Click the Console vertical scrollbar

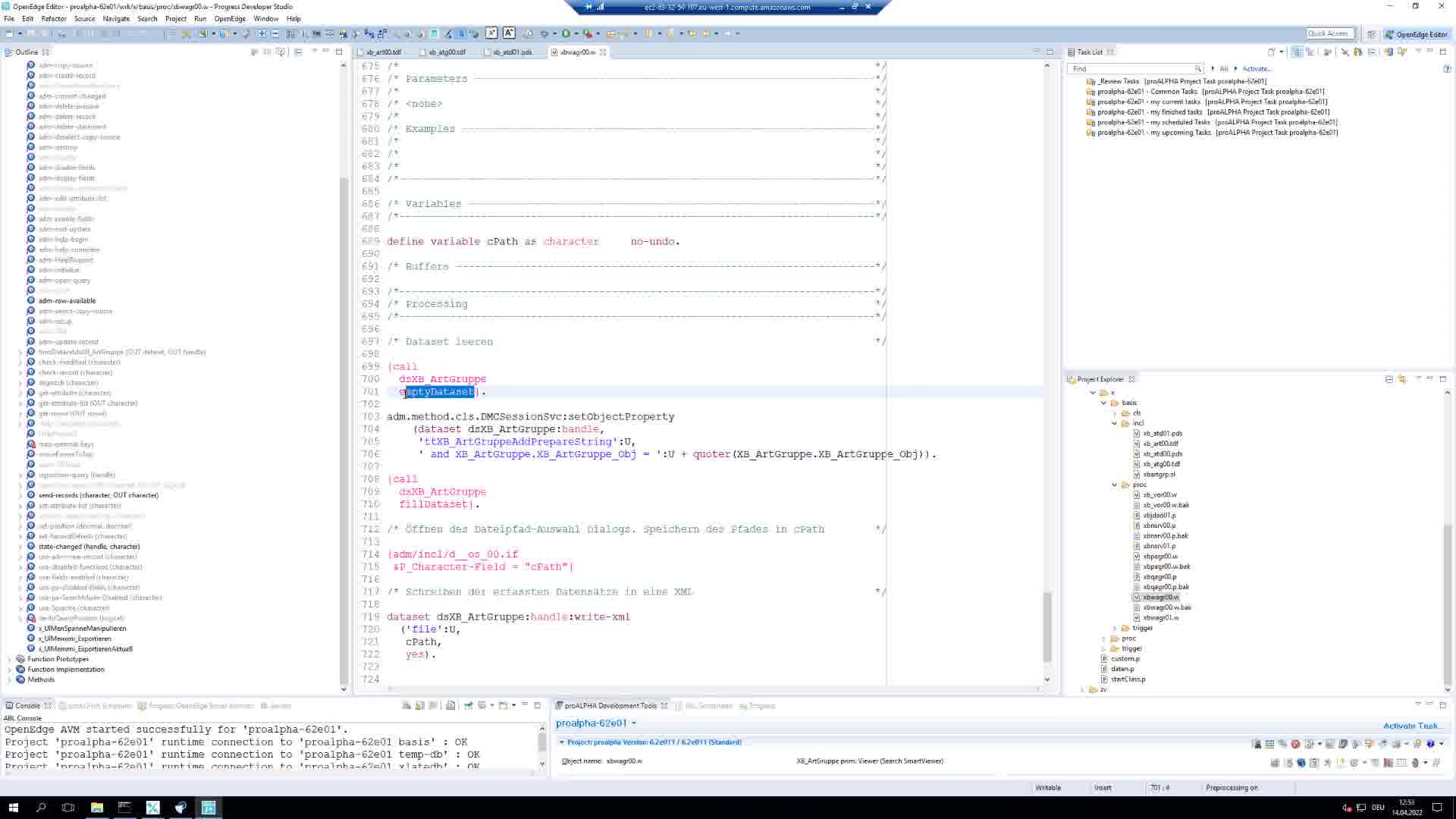[x=541, y=743]
